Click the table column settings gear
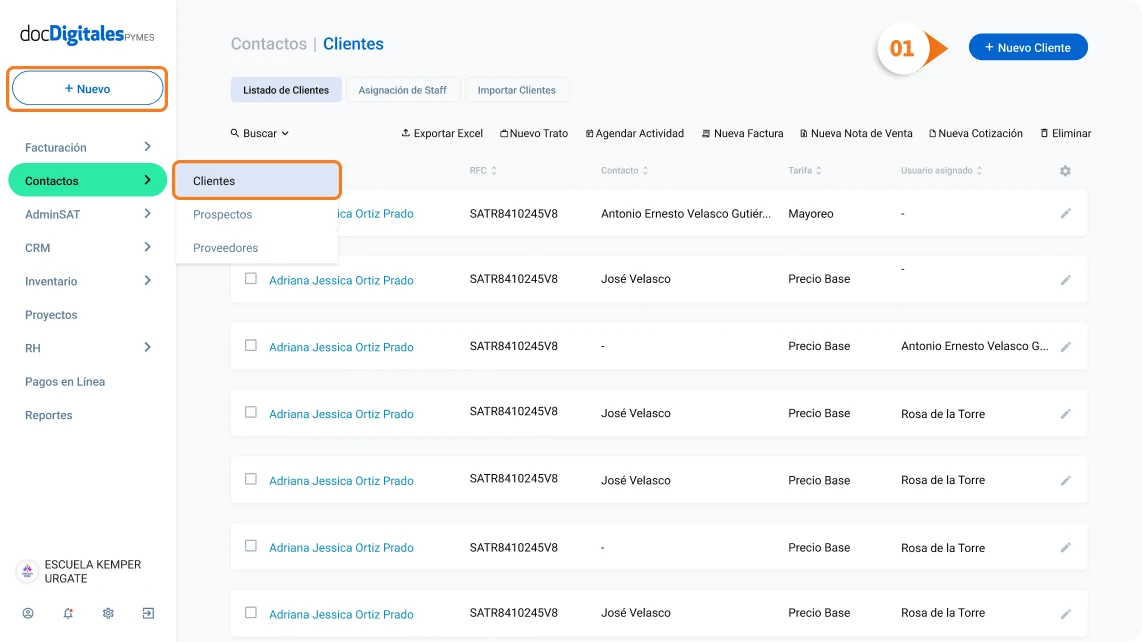Screen dimensions: 1142x642 click(x=1065, y=171)
